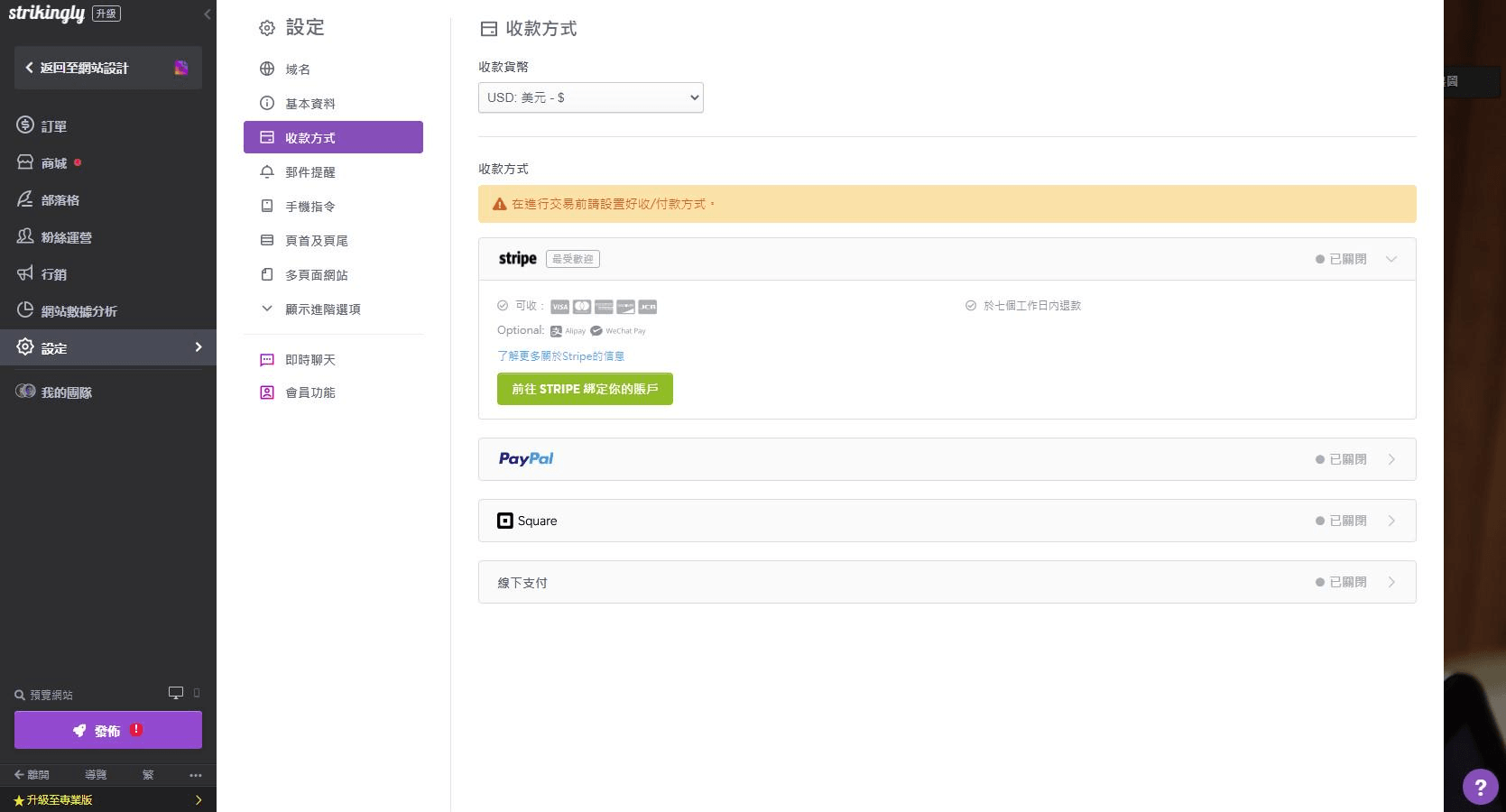This screenshot has width=1506, height=812.
Task: Click the 發佈 publish button
Action: (x=106, y=730)
